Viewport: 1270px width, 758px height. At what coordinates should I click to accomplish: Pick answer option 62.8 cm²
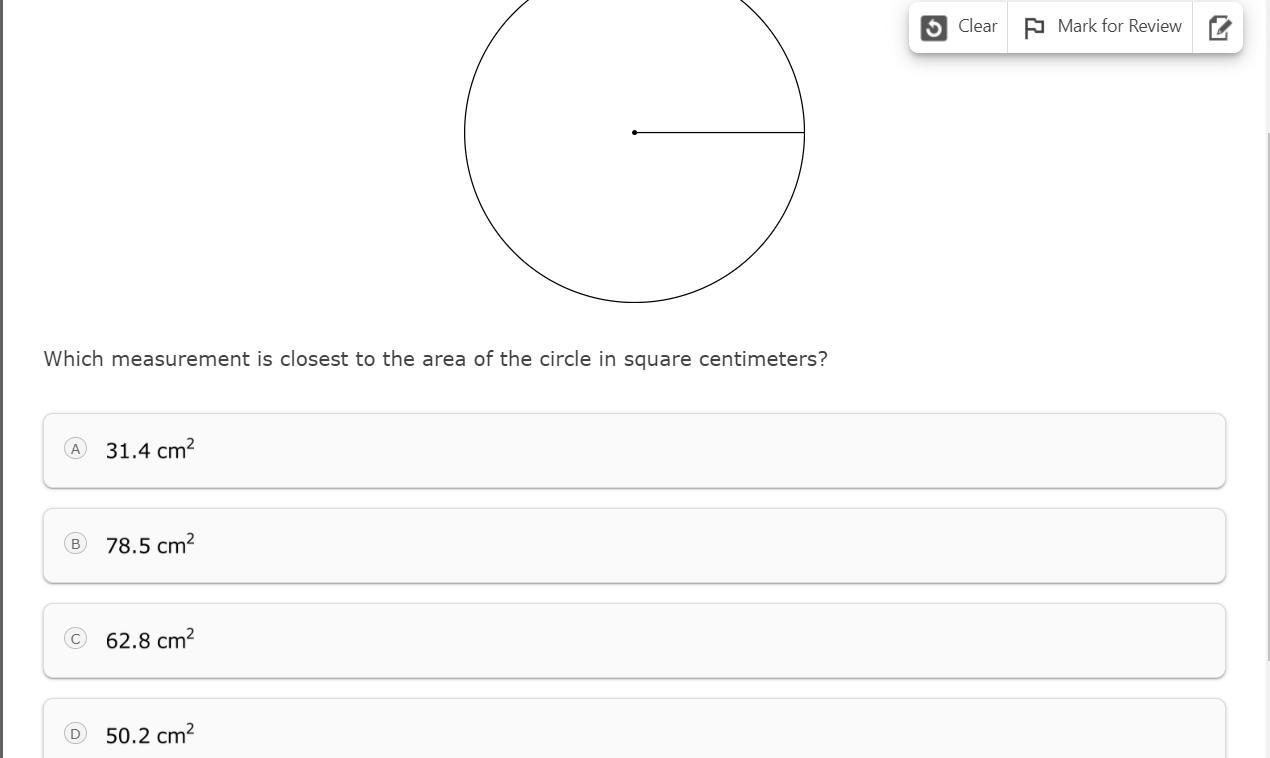150,640
